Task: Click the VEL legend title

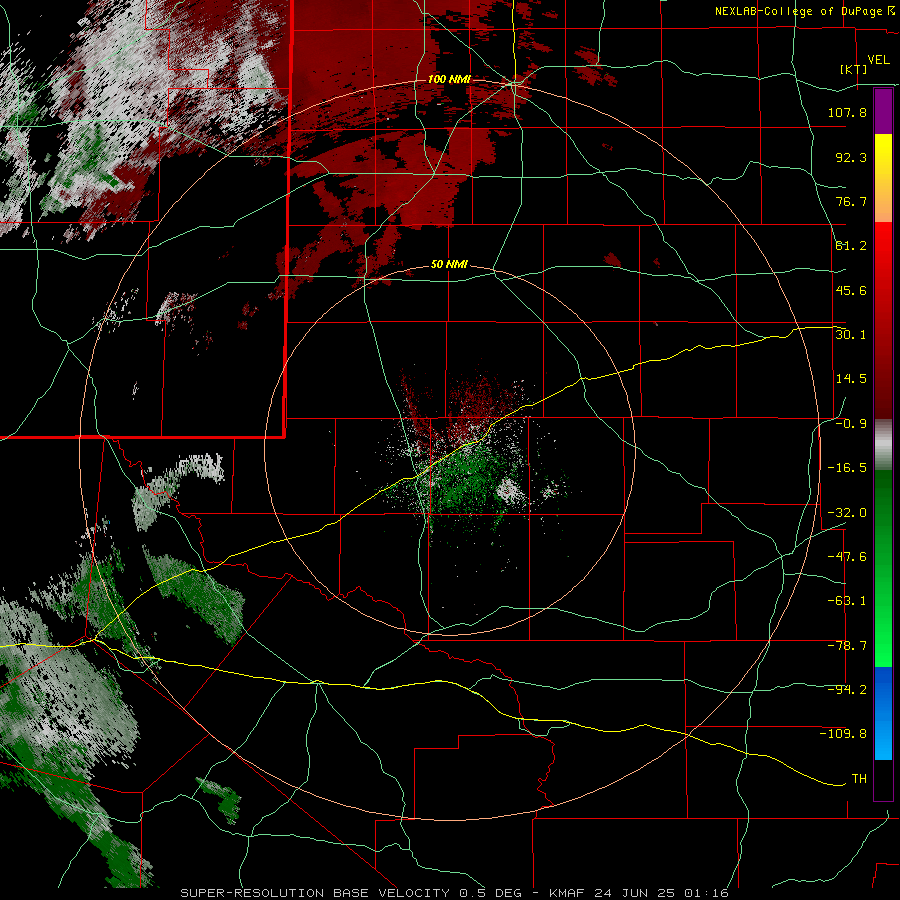Action: click(x=878, y=60)
